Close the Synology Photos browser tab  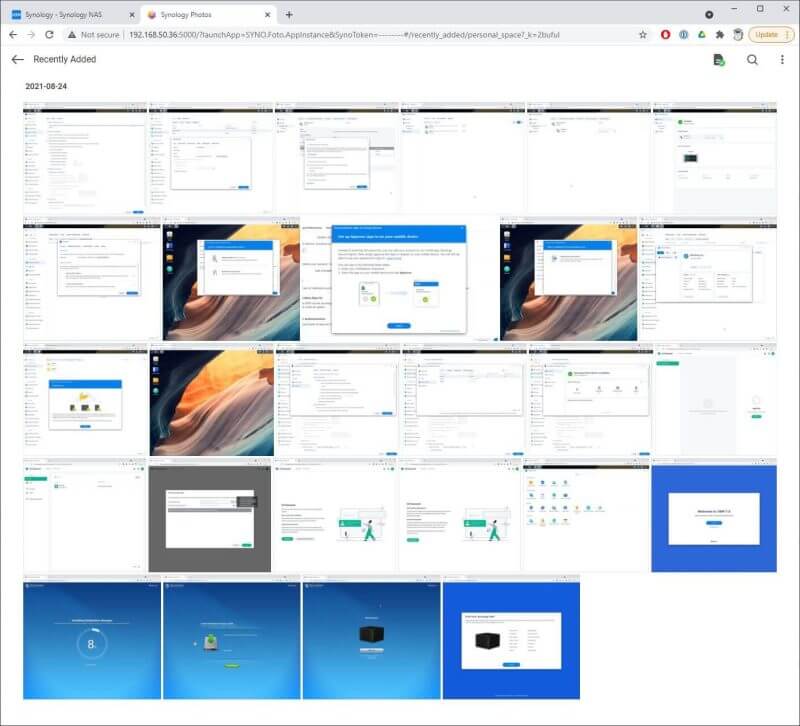(265, 14)
